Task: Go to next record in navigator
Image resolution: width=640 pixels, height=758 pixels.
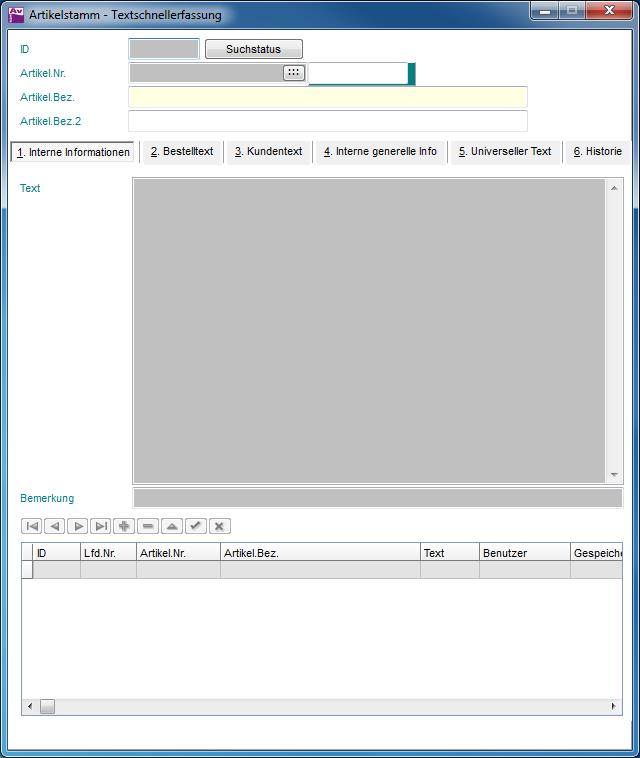Action: [x=78, y=526]
